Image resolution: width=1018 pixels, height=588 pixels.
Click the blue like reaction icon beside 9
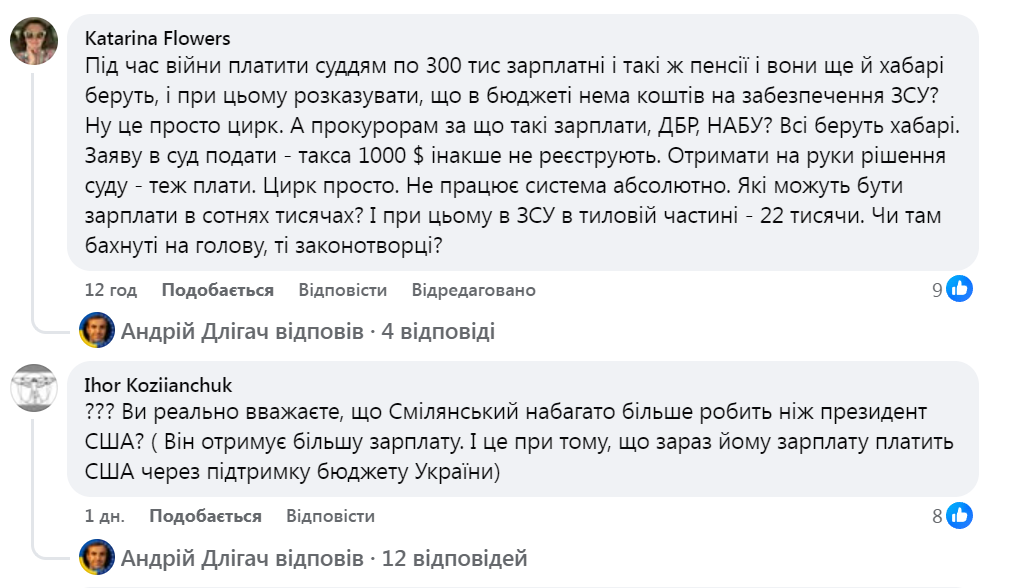960,290
